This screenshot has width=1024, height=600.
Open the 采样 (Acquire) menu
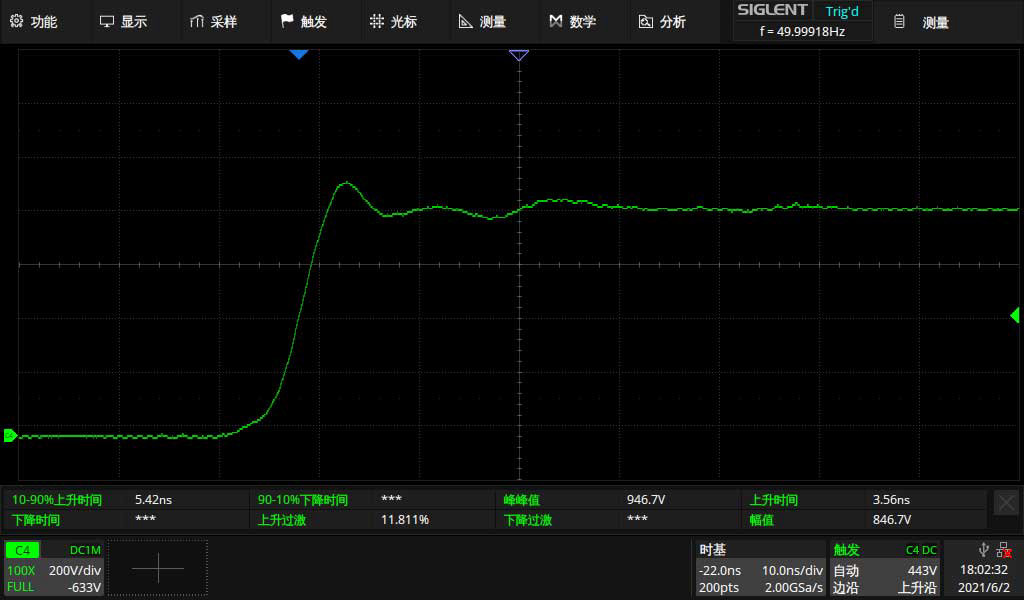(214, 22)
